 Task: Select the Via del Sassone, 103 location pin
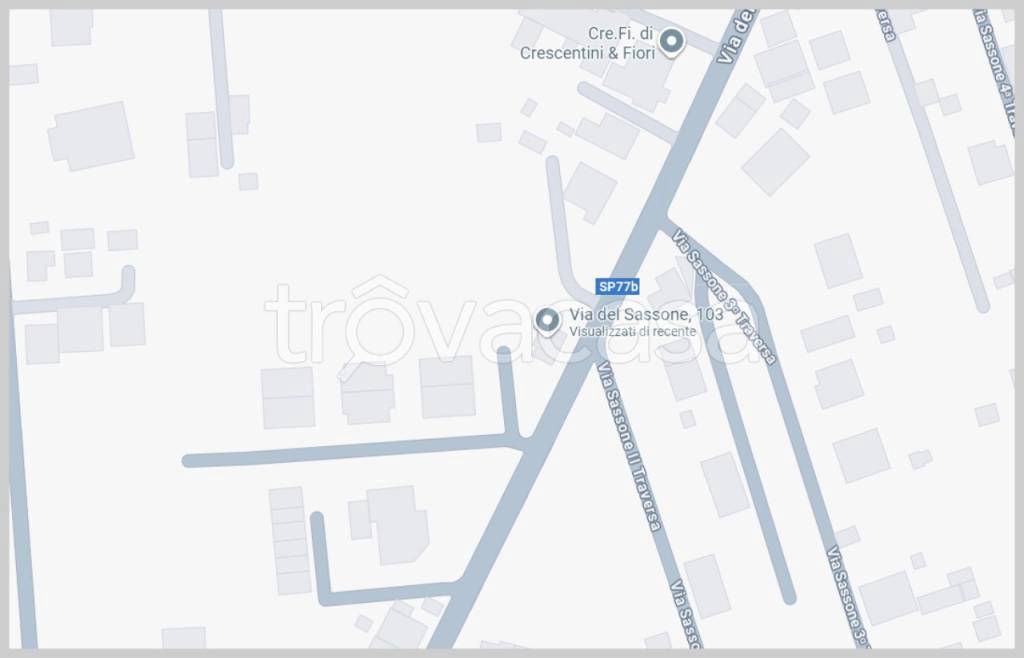(x=547, y=321)
